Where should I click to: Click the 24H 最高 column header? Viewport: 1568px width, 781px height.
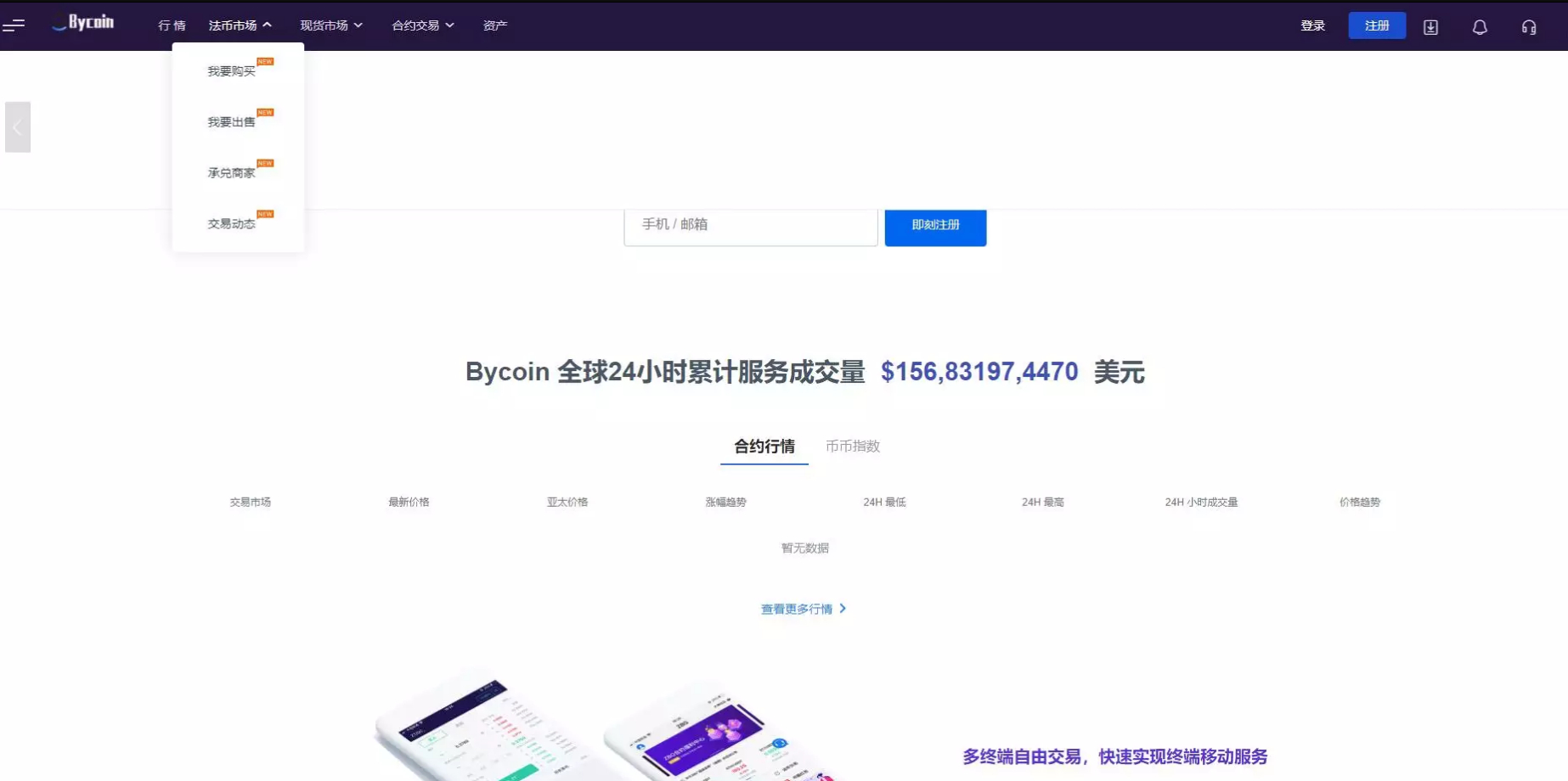1042,502
